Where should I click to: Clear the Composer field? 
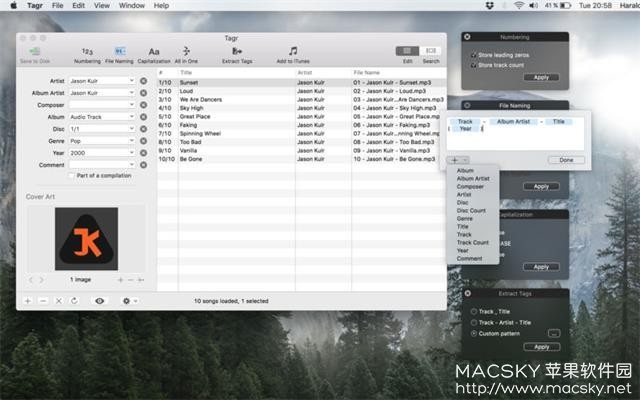click(x=143, y=105)
